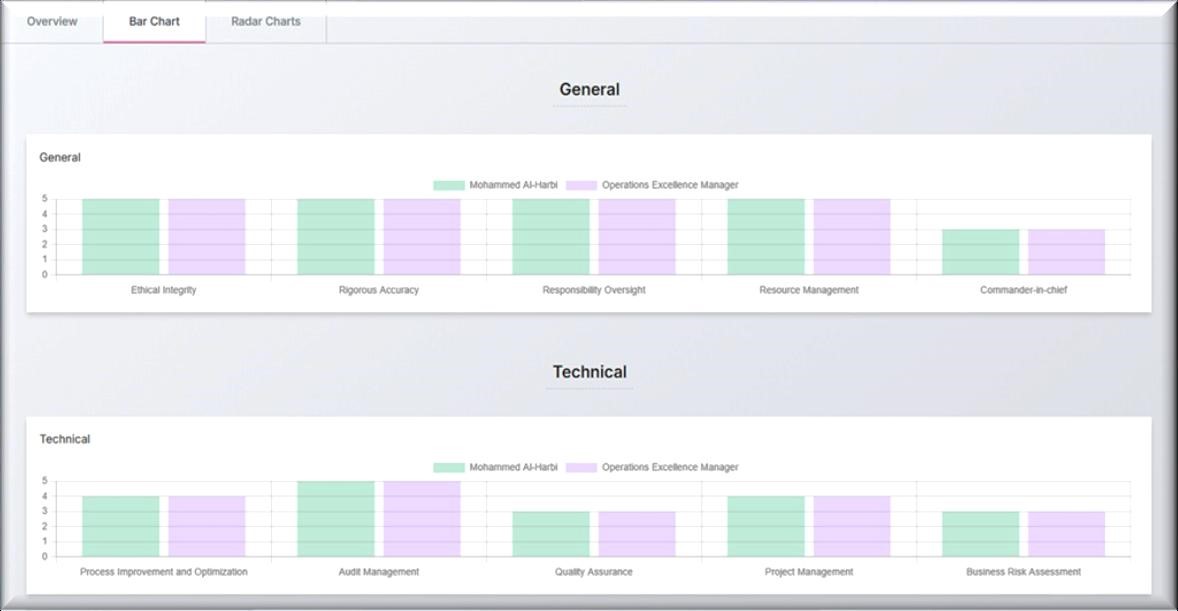This screenshot has height=611, width=1178.
Task: Click green Project Management bar
Action: [766, 526]
